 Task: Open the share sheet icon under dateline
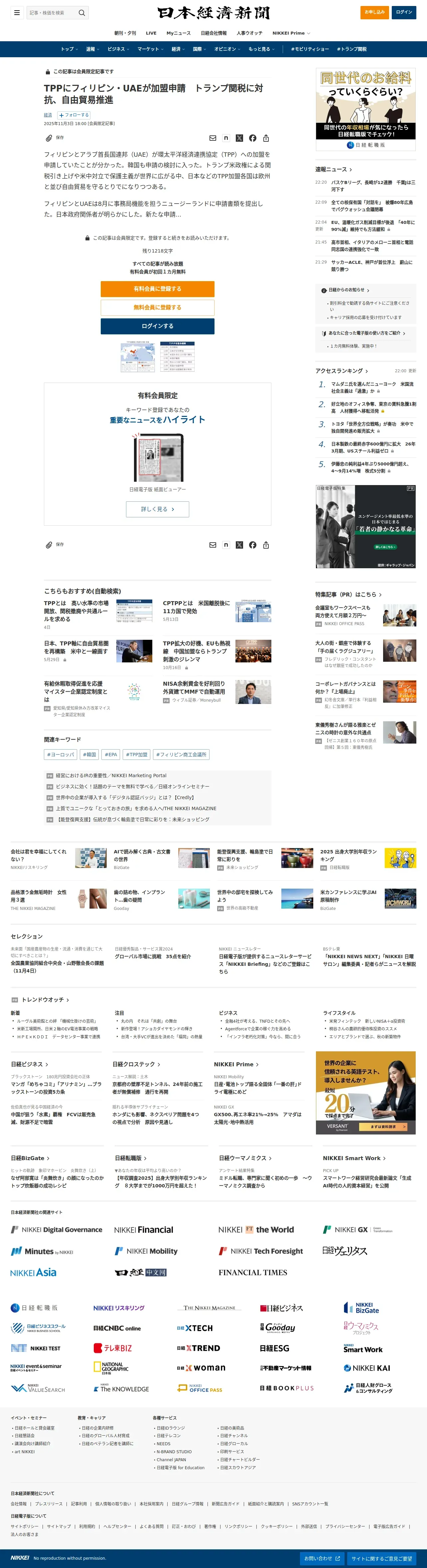266,138
